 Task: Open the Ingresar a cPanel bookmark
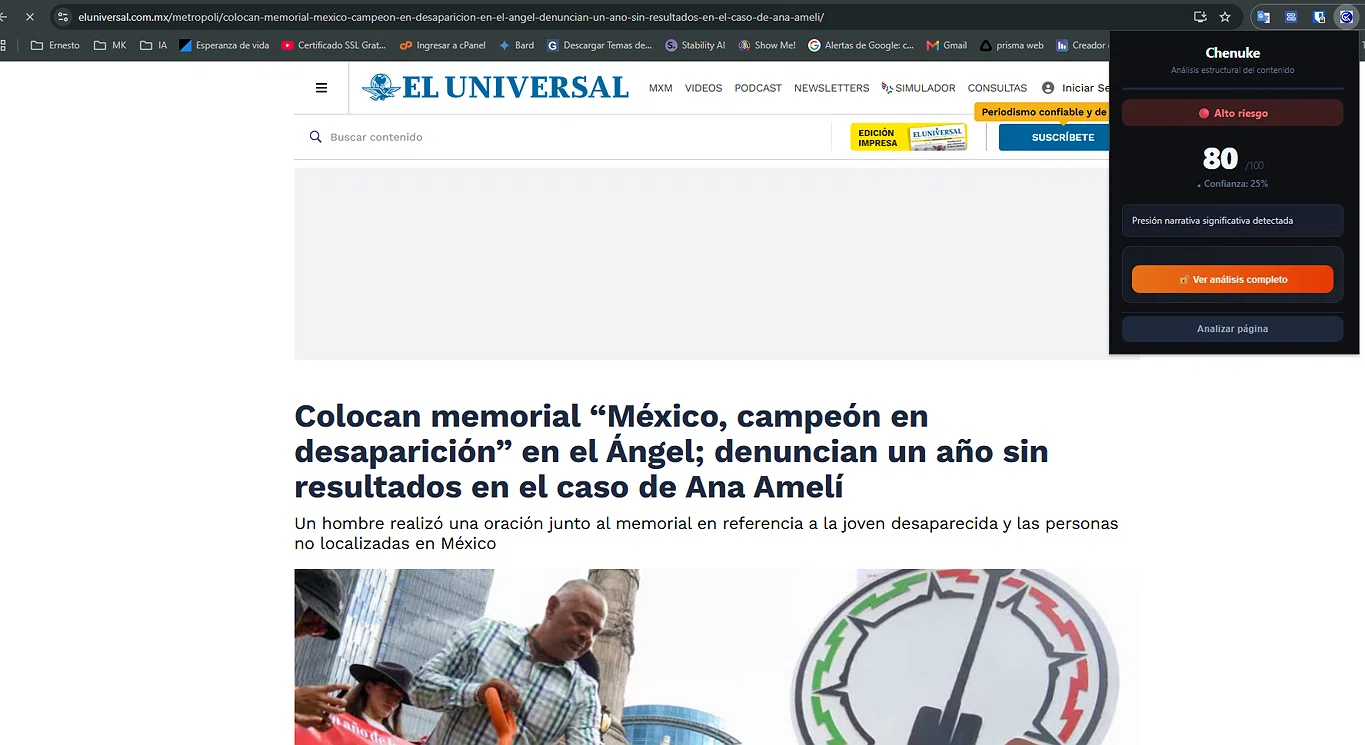click(443, 45)
